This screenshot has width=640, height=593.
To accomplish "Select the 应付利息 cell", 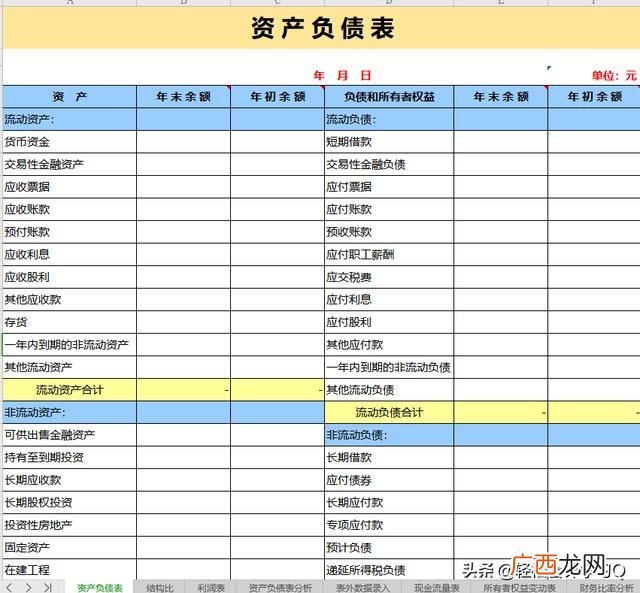I will click(389, 300).
